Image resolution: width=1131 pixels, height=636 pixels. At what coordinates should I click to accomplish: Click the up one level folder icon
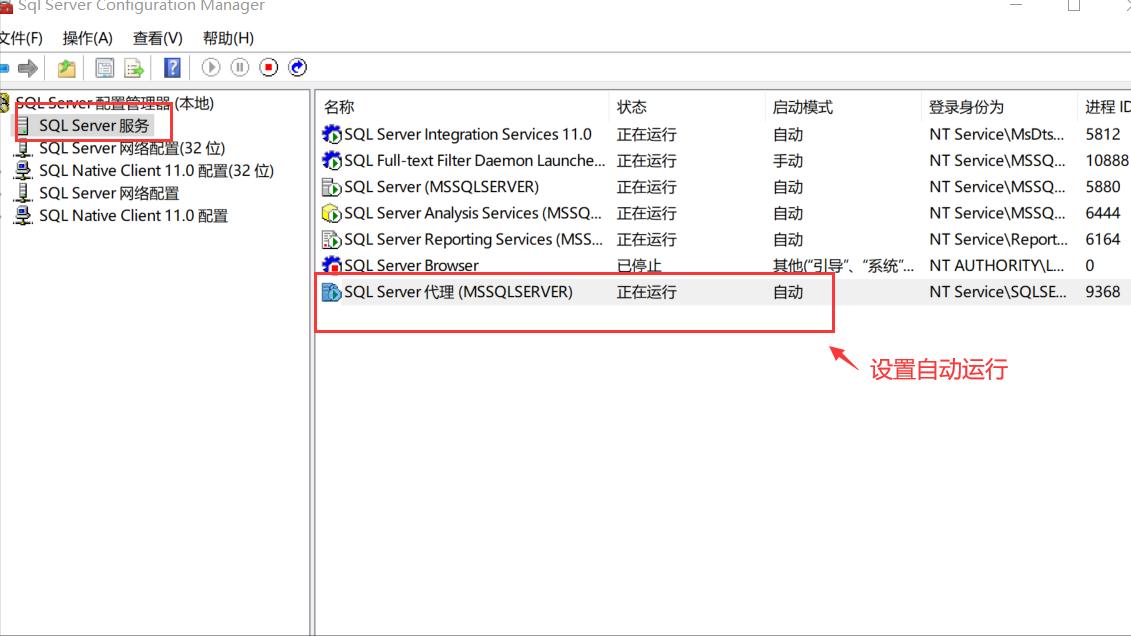(x=66, y=68)
